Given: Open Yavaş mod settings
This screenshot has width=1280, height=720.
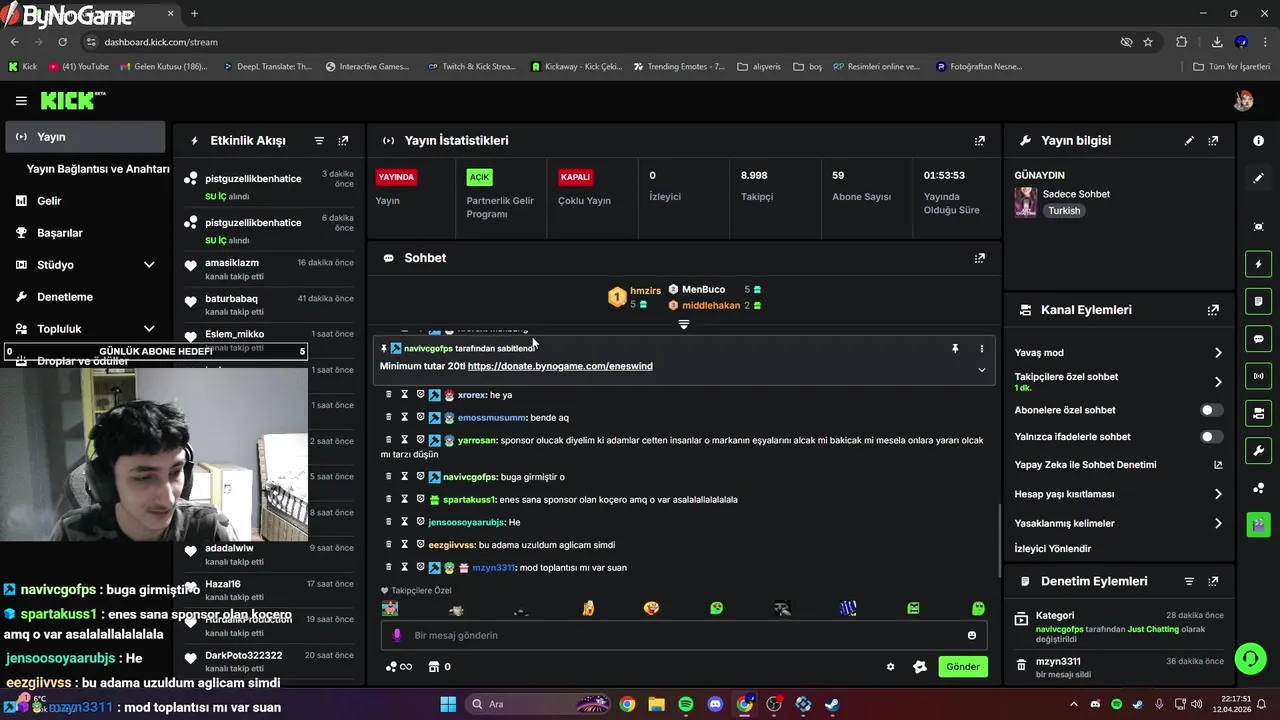Looking at the screenshot, I should pyautogui.click(x=1118, y=353).
